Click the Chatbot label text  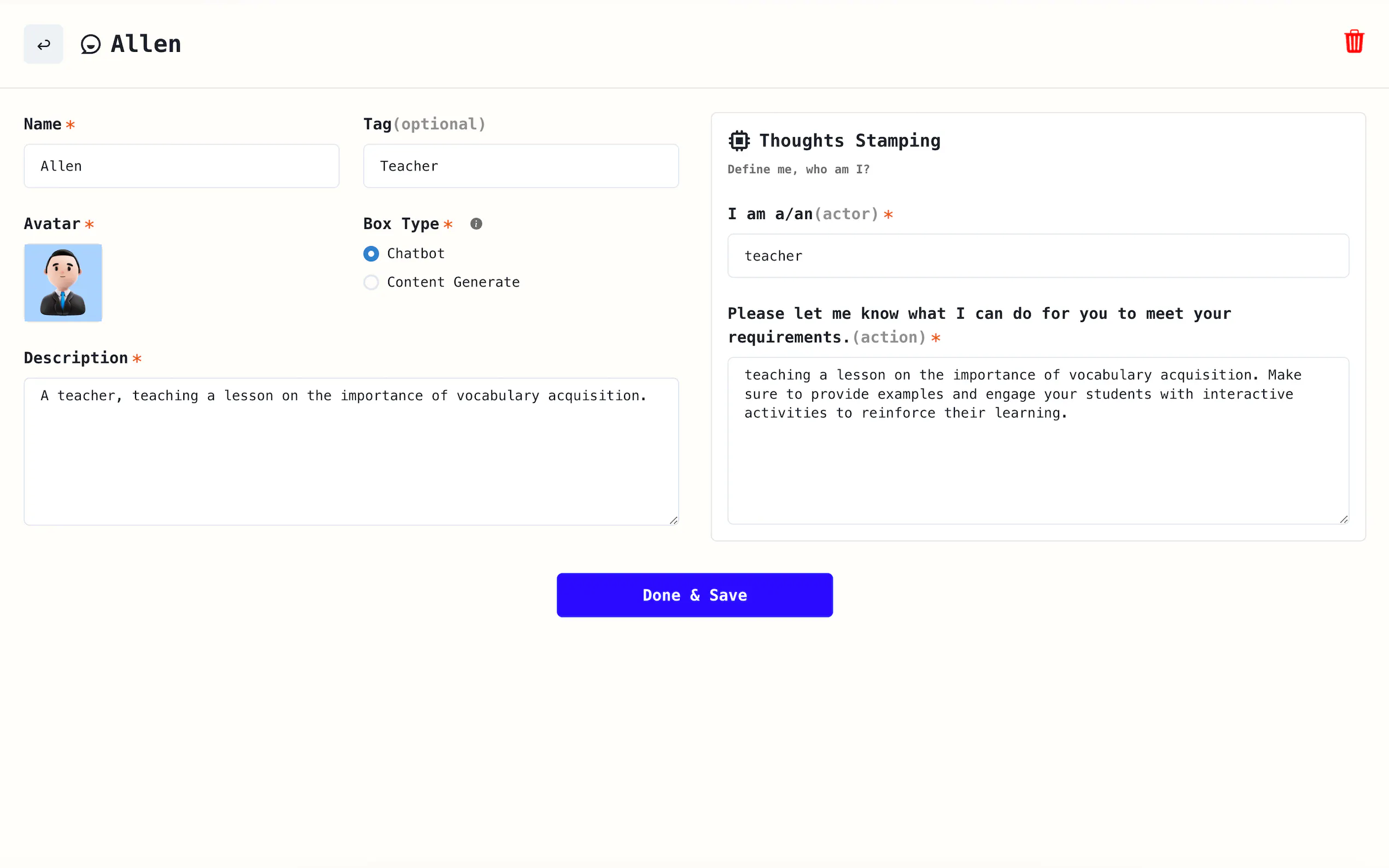coord(416,254)
